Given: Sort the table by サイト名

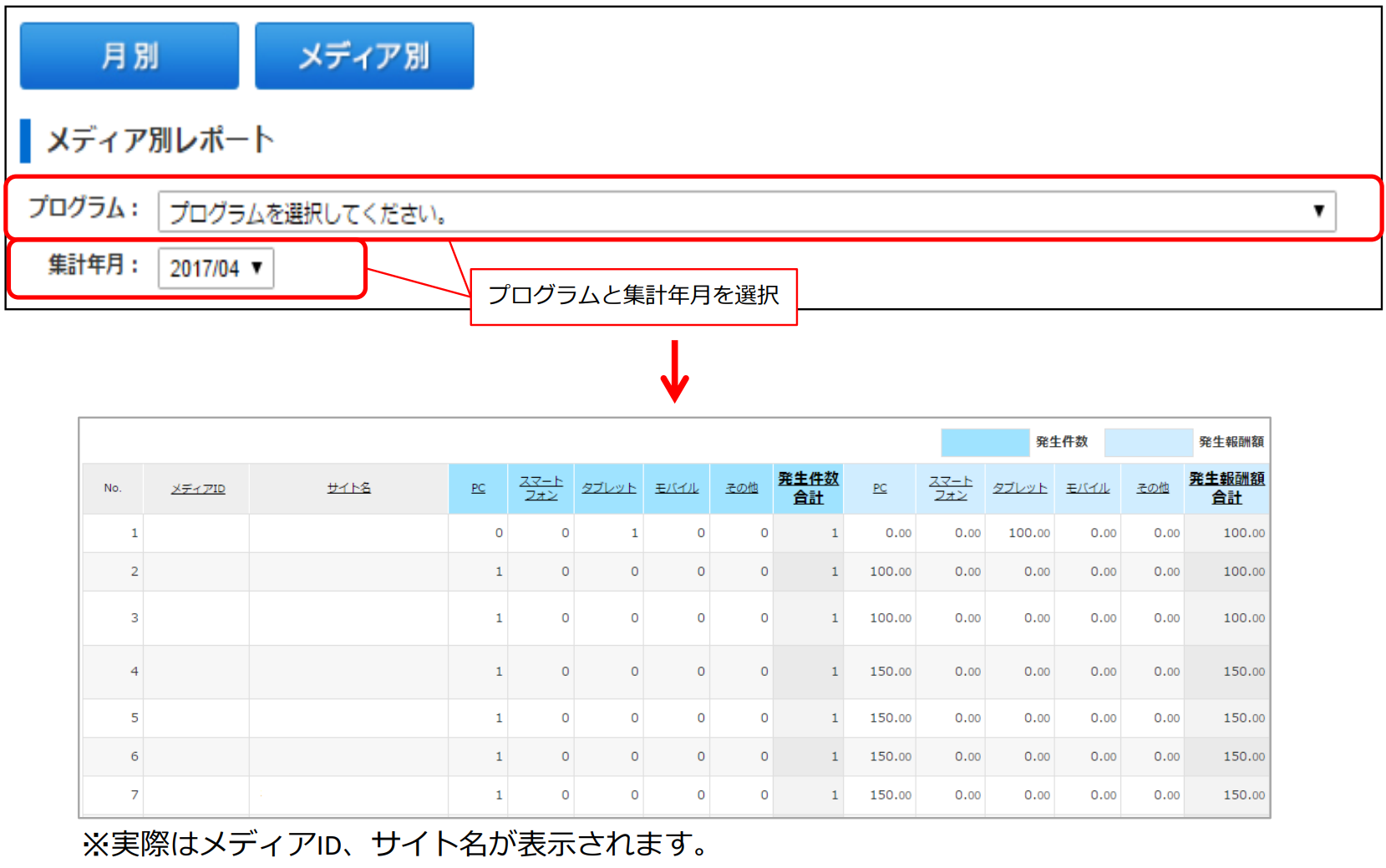Looking at the screenshot, I should pyautogui.click(x=348, y=488).
